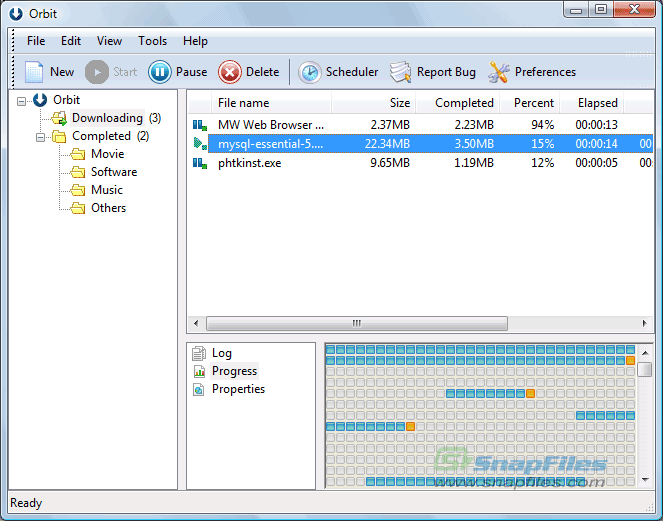The width and height of the screenshot is (663, 521).
Task: Click the Orbit root node icon in the tree
Action: tap(40, 100)
